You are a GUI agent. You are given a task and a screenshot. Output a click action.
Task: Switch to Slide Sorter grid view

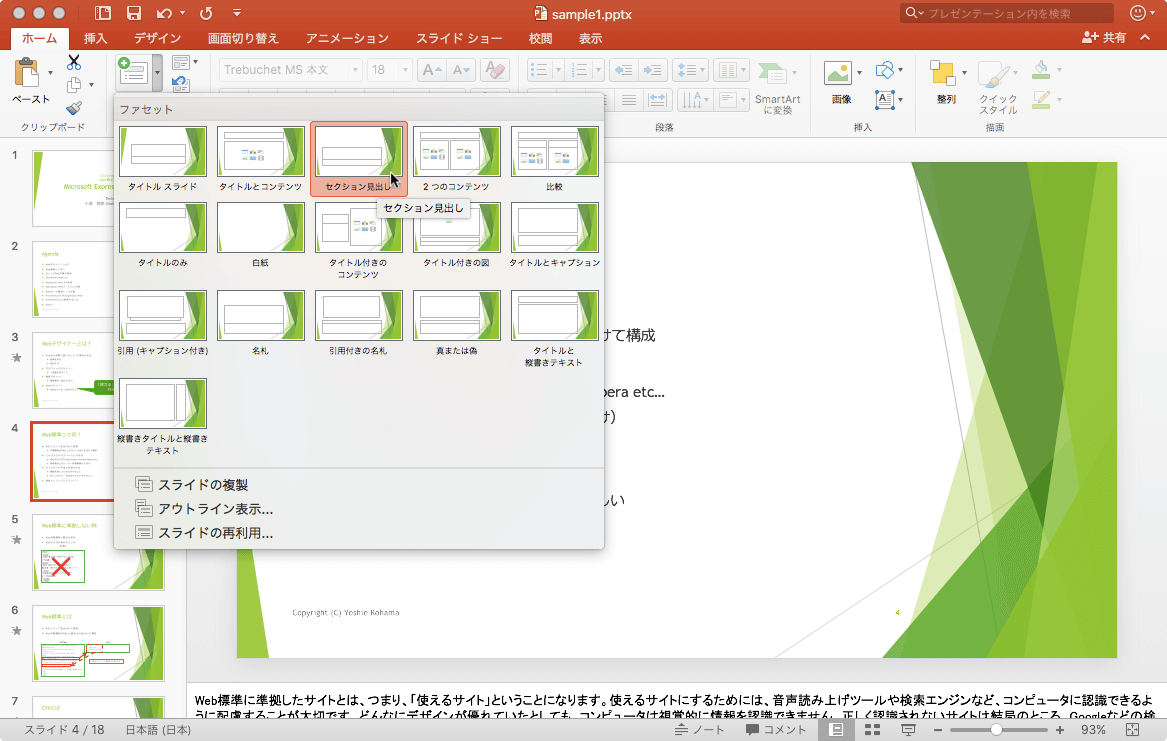tap(872, 730)
